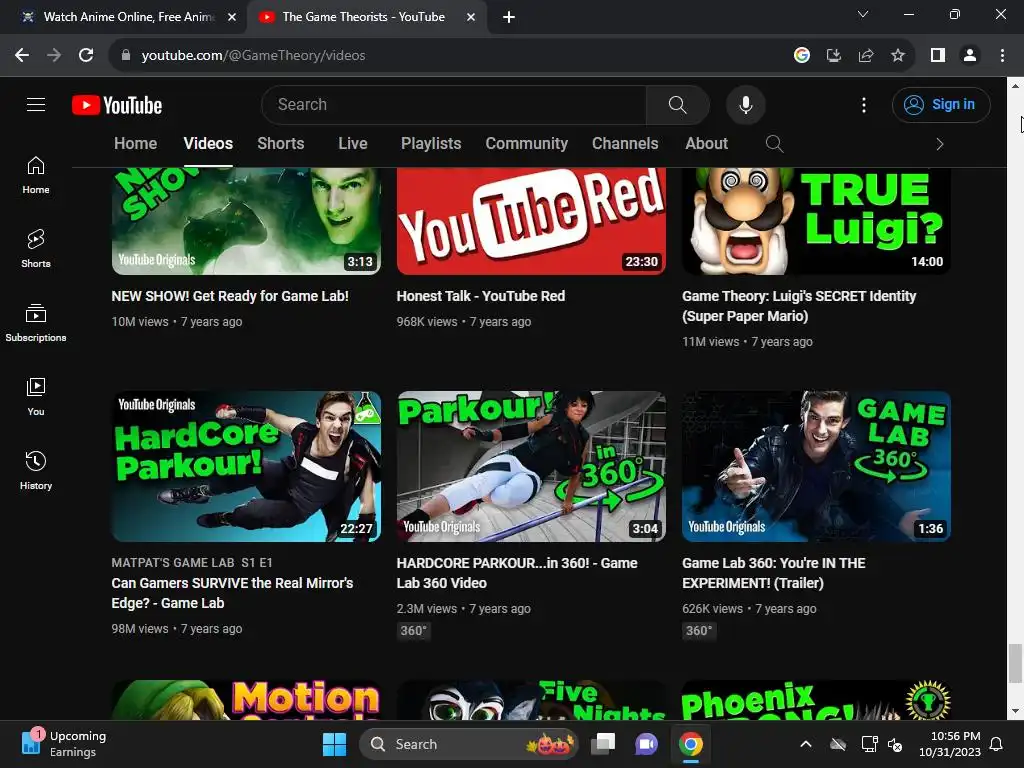
Task: Click the Game Lab 360 thumbnail
Action: click(x=816, y=466)
